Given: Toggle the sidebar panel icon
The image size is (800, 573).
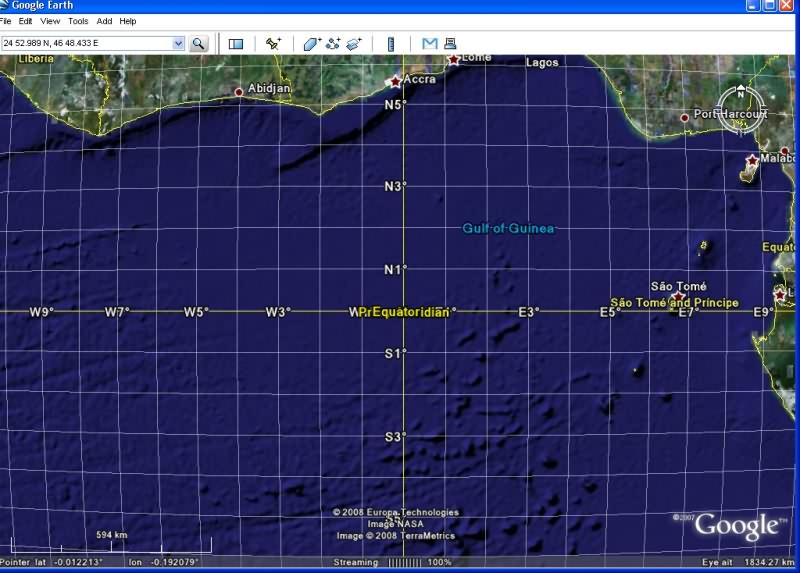Looking at the screenshot, I should (236, 44).
